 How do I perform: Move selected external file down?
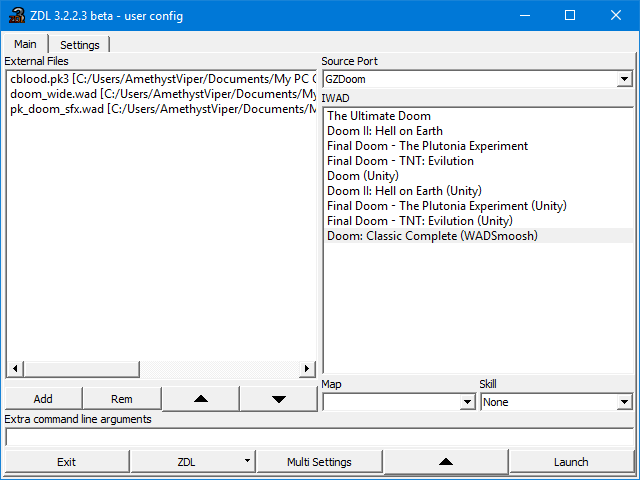[279, 399]
